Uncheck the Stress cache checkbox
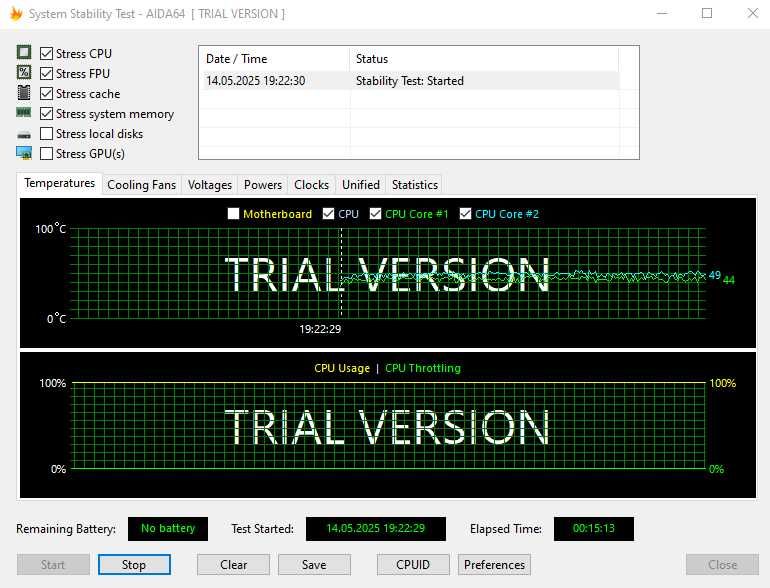This screenshot has height=588, width=770. click(46, 93)
